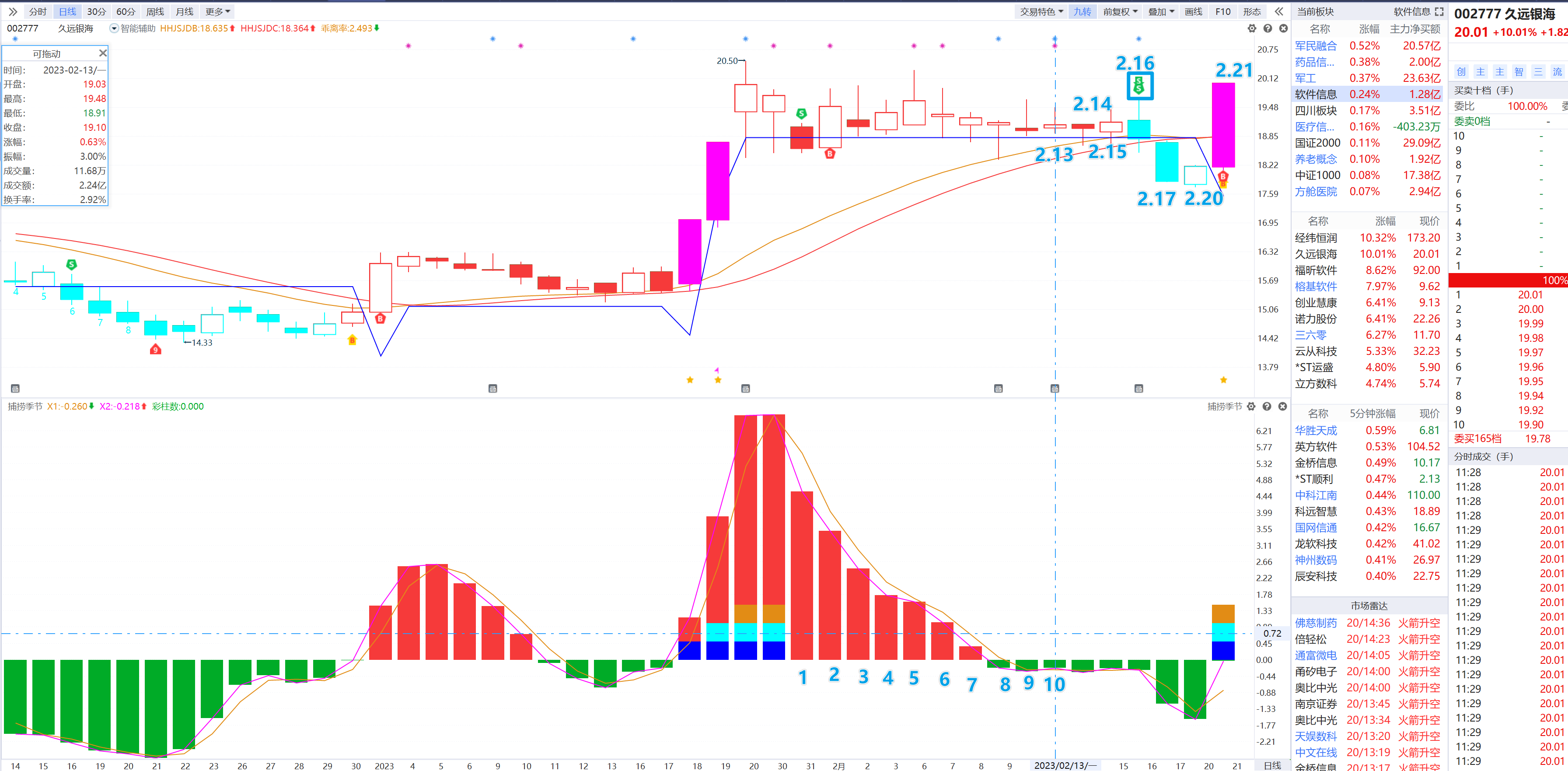
Task: Open the 养老概念 sector link
Action: 1315,159
